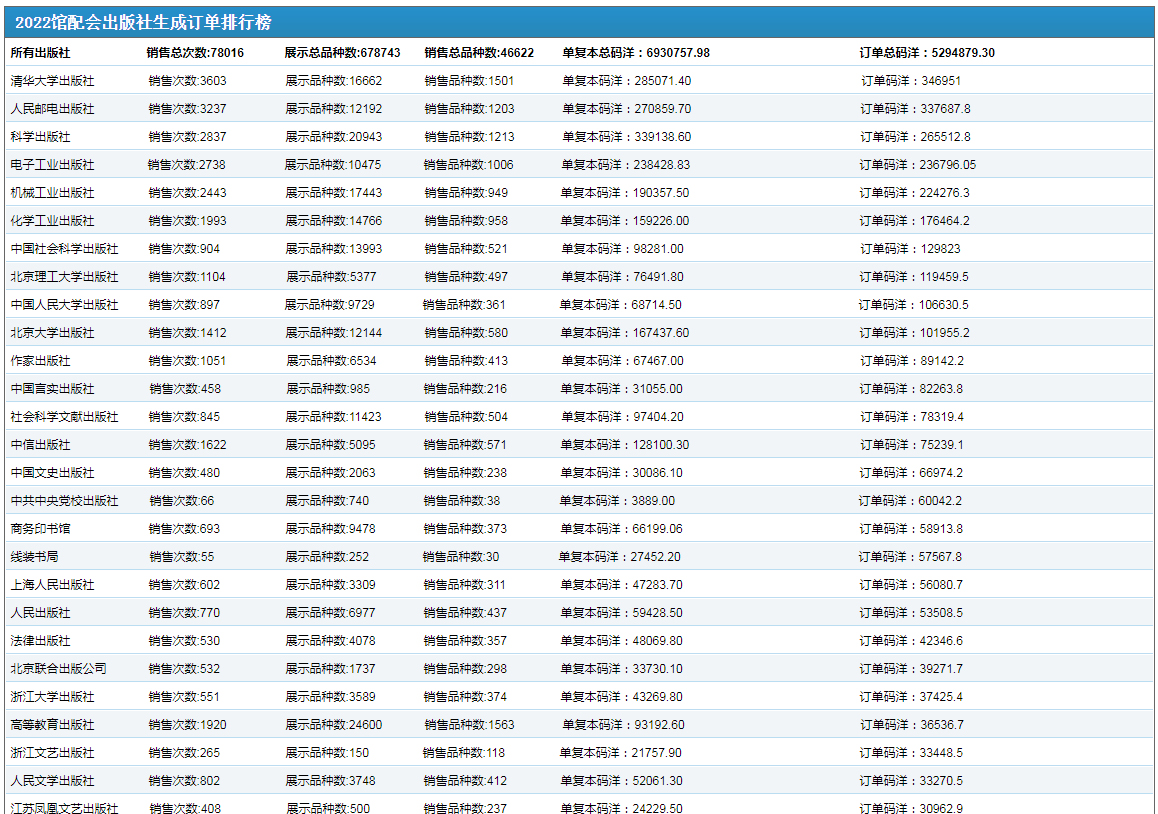Click 清华大学出版社 订单码洋 value 346951
This screenshot has width=1158, height=814.
pos(910,81)
